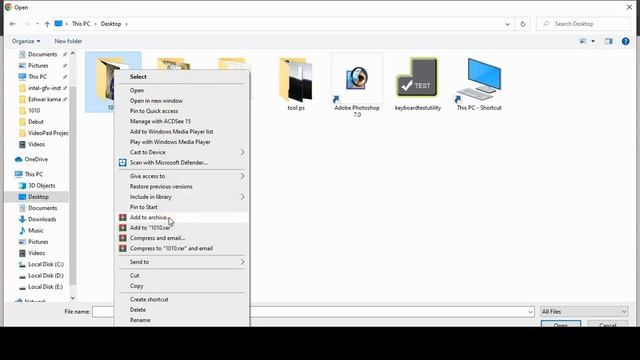Click WinRAR icon beside Add to archive
This screenshot has height=360, width=640.
pyautogui.click(x=122, y=218)
